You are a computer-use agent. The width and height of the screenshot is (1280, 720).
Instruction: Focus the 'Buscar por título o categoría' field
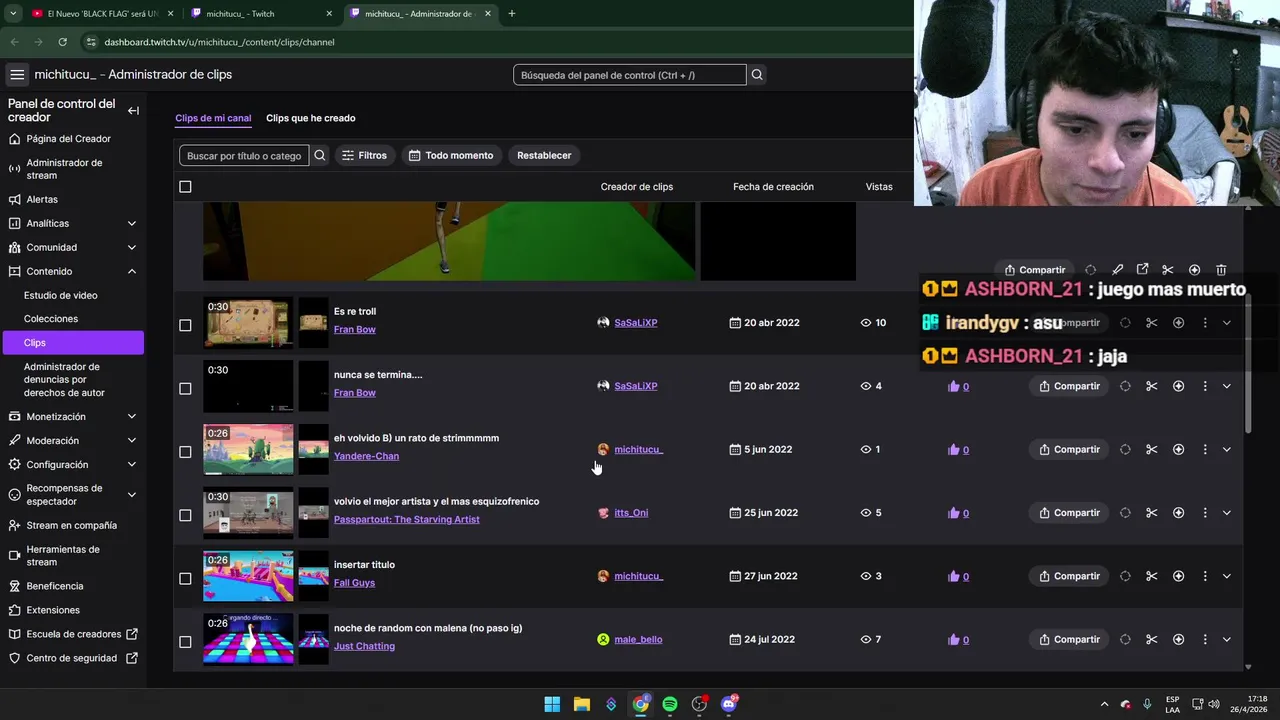244,155
